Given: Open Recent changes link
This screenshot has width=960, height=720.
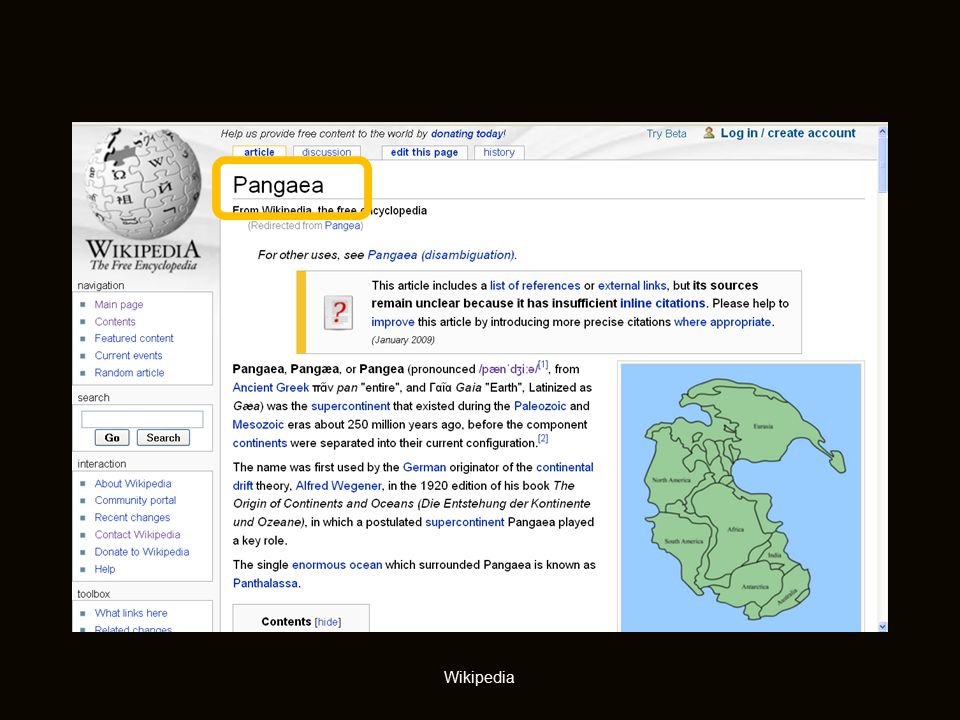Looking at the screenshot, I should coord(132,517).
